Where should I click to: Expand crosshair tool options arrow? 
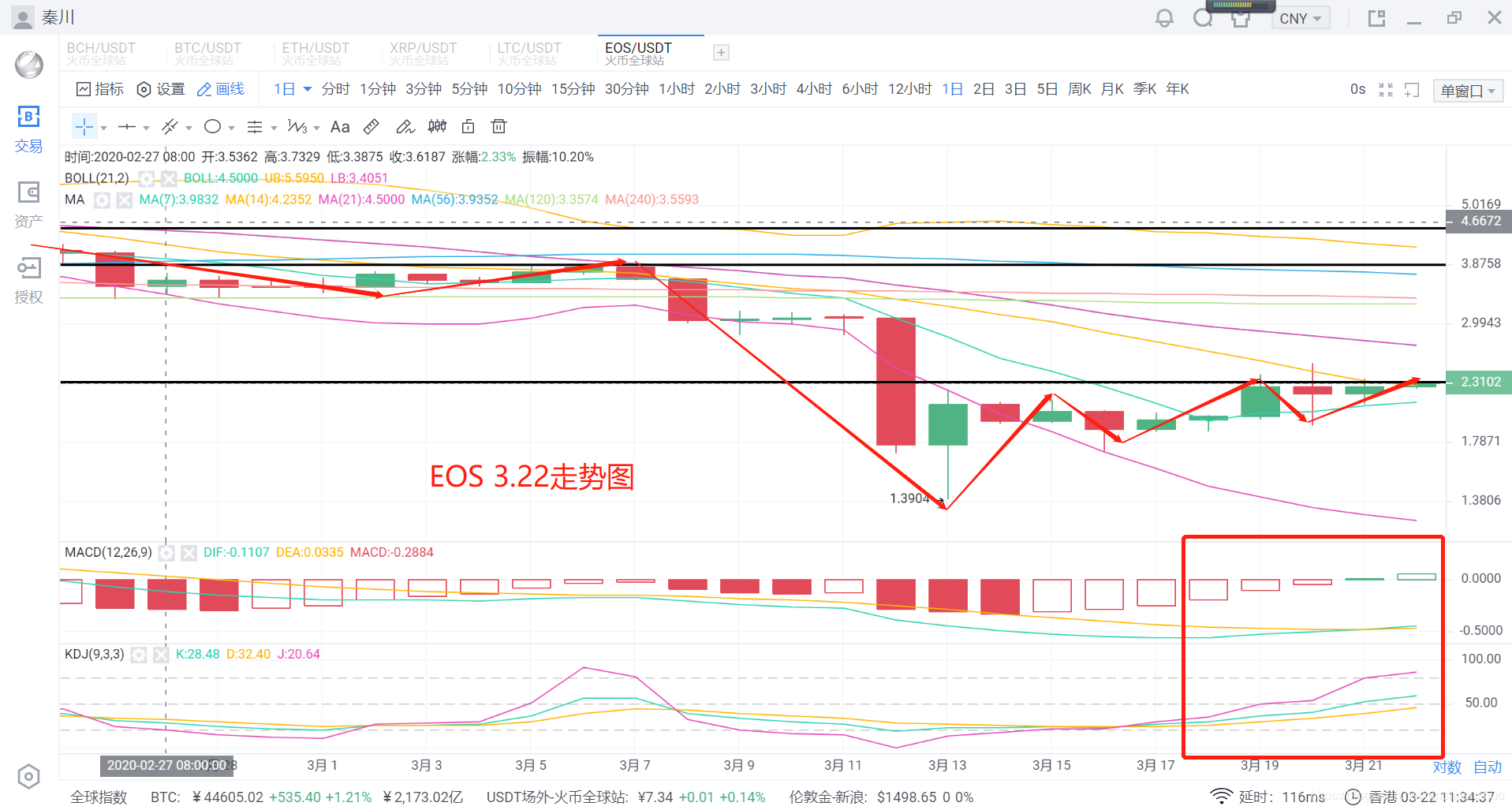pos(103,128)
